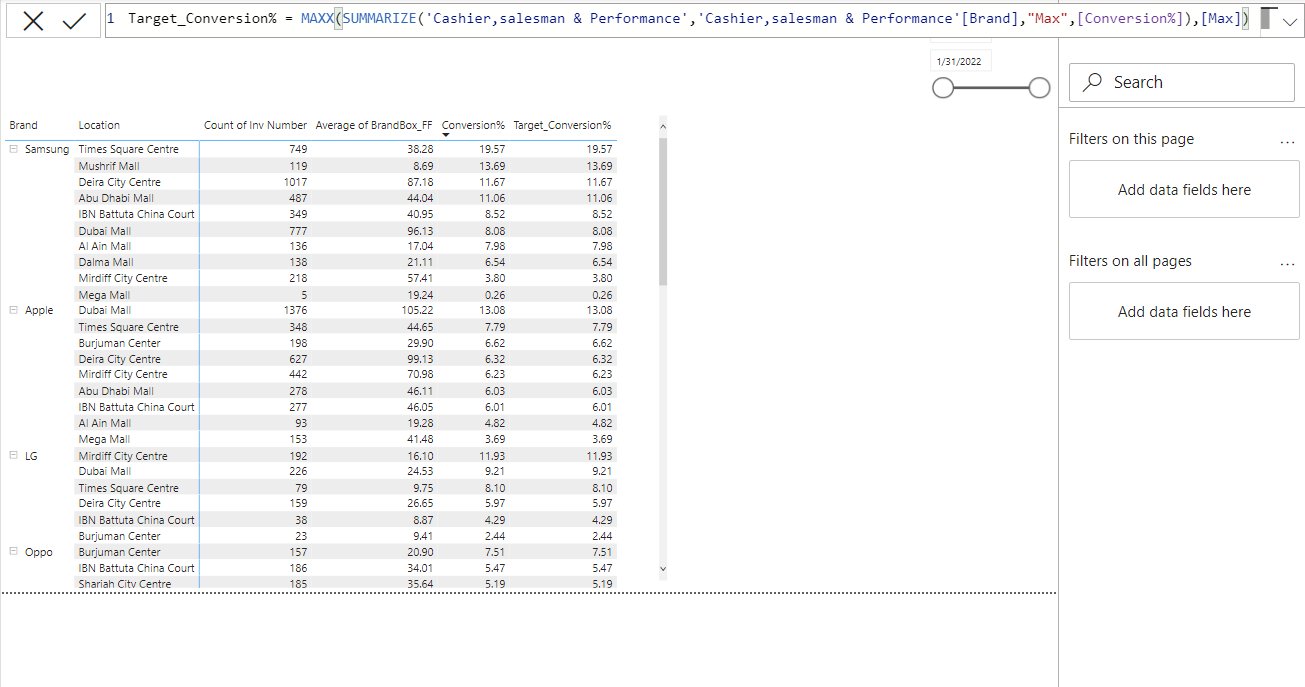The width and height of the screenshot is (1305, 687).
Task: Click 'Add data fields here' under Filters on this page
Action: (1184, 190)
